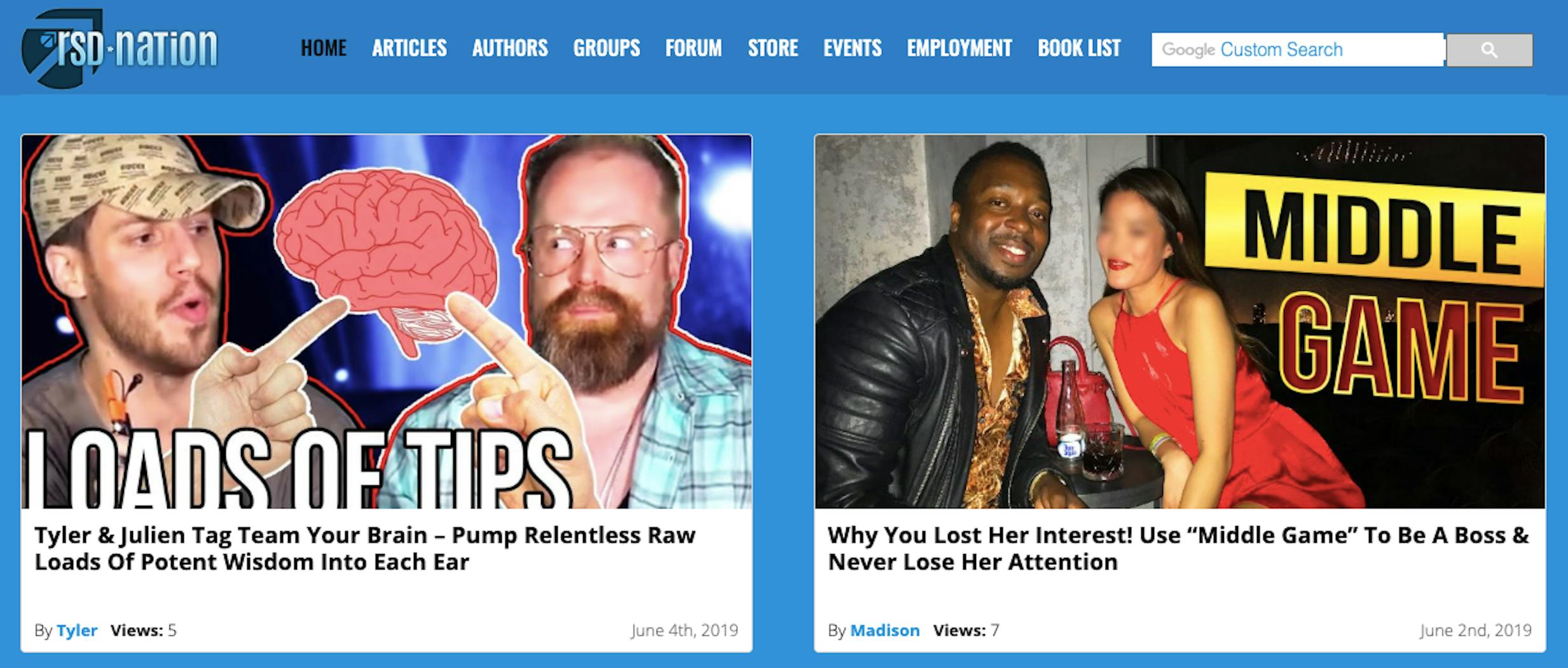
Task: Open the Forum section
Action: point(694,48)
